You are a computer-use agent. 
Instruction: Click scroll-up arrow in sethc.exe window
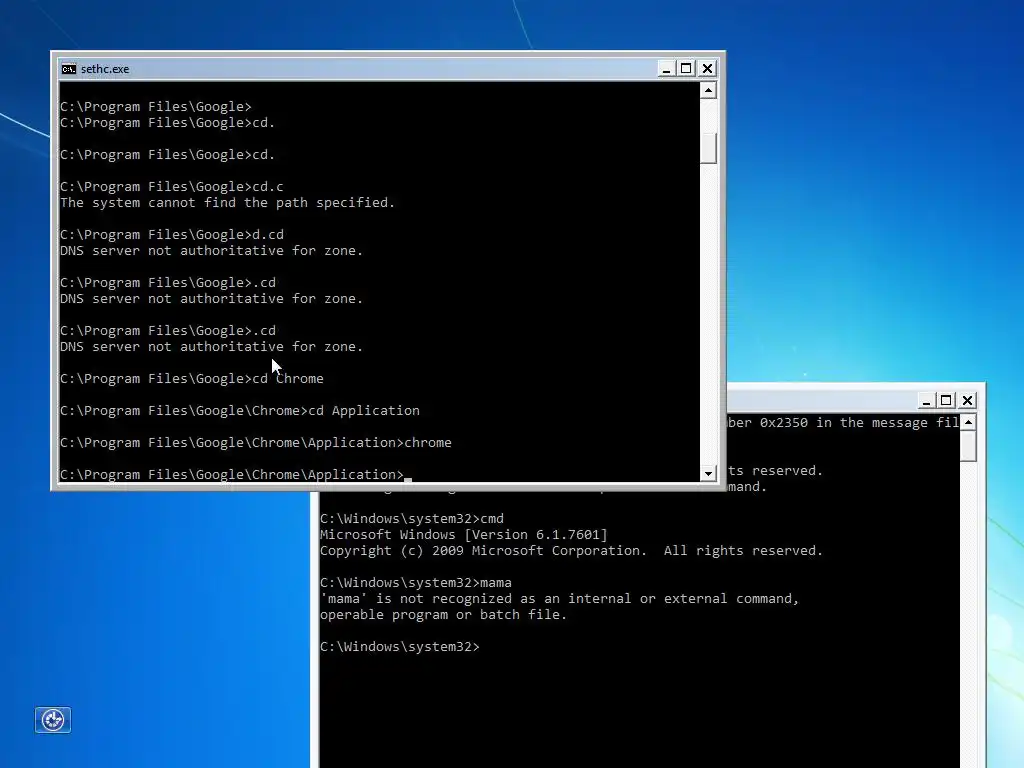click(708, 90)
